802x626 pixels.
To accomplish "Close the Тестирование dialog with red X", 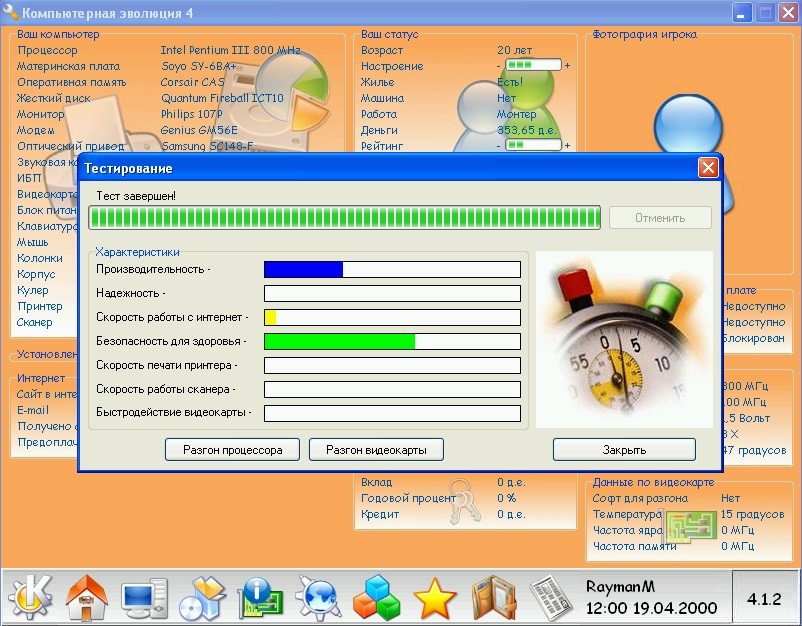I will 708,168.
